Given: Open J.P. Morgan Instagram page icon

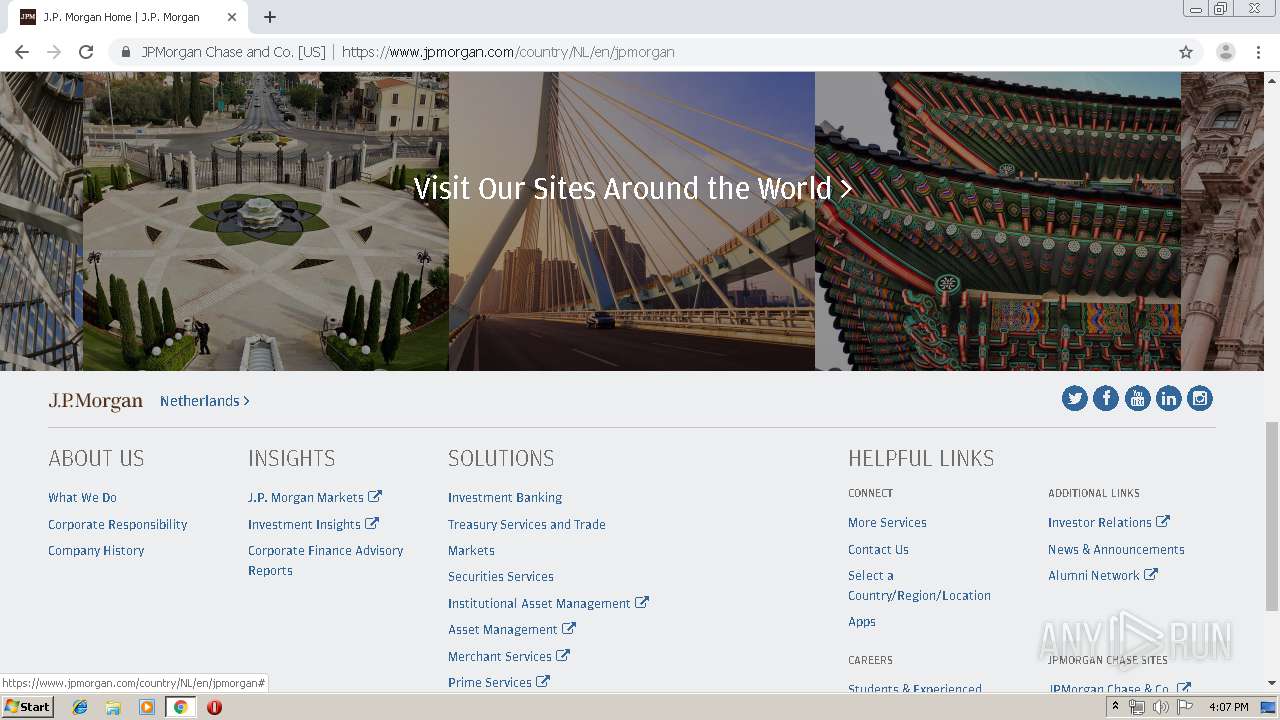Looking at the screenshot, I should (x=1200, y=399).
